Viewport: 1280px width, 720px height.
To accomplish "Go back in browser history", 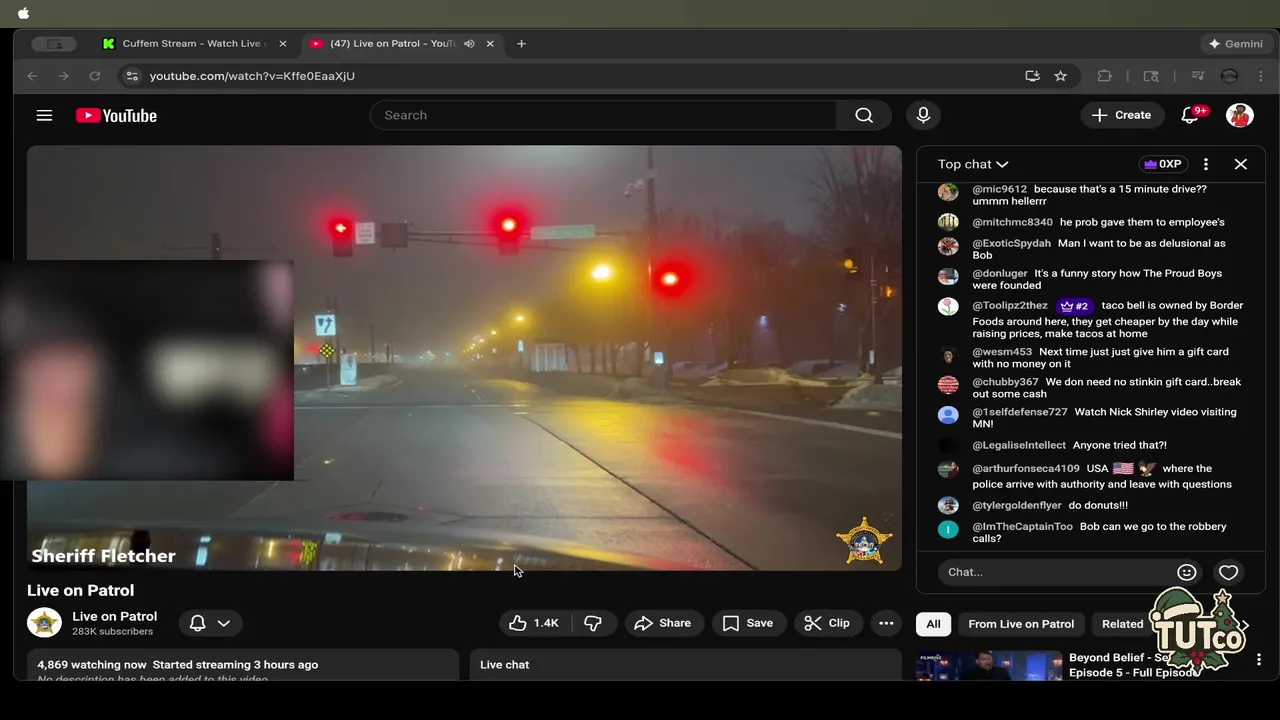I will (x=32, y=76).
